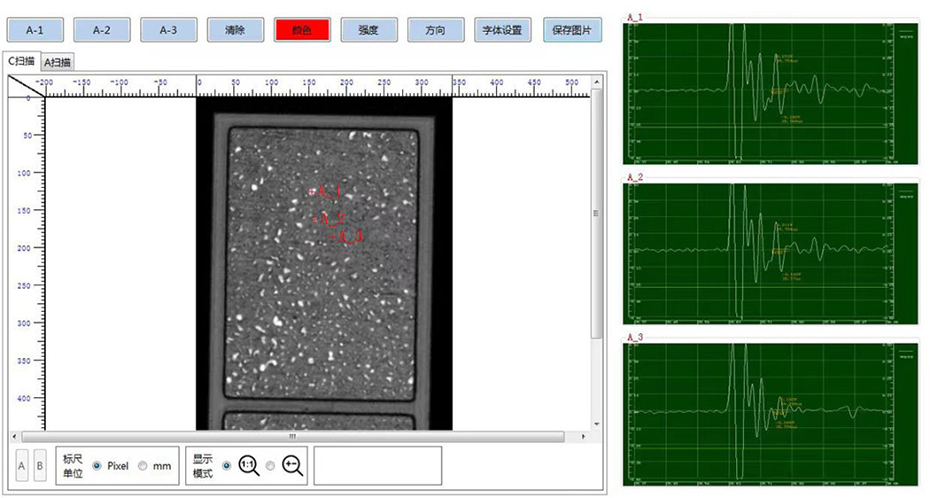Click the 1:1 magnifier display mode icon
The image size is (930, 498).
(x=248, y=465)
